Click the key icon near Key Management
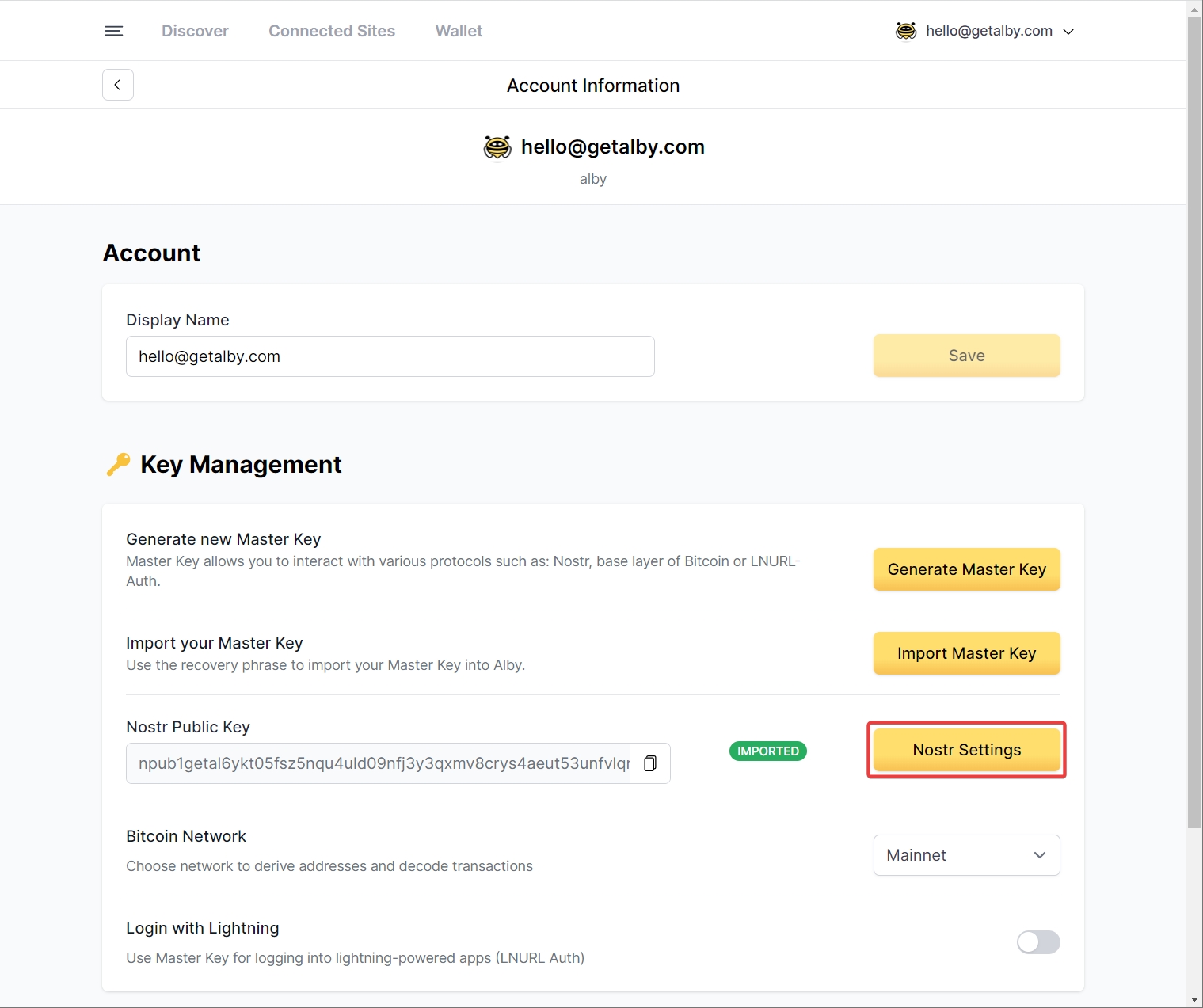 118,464
